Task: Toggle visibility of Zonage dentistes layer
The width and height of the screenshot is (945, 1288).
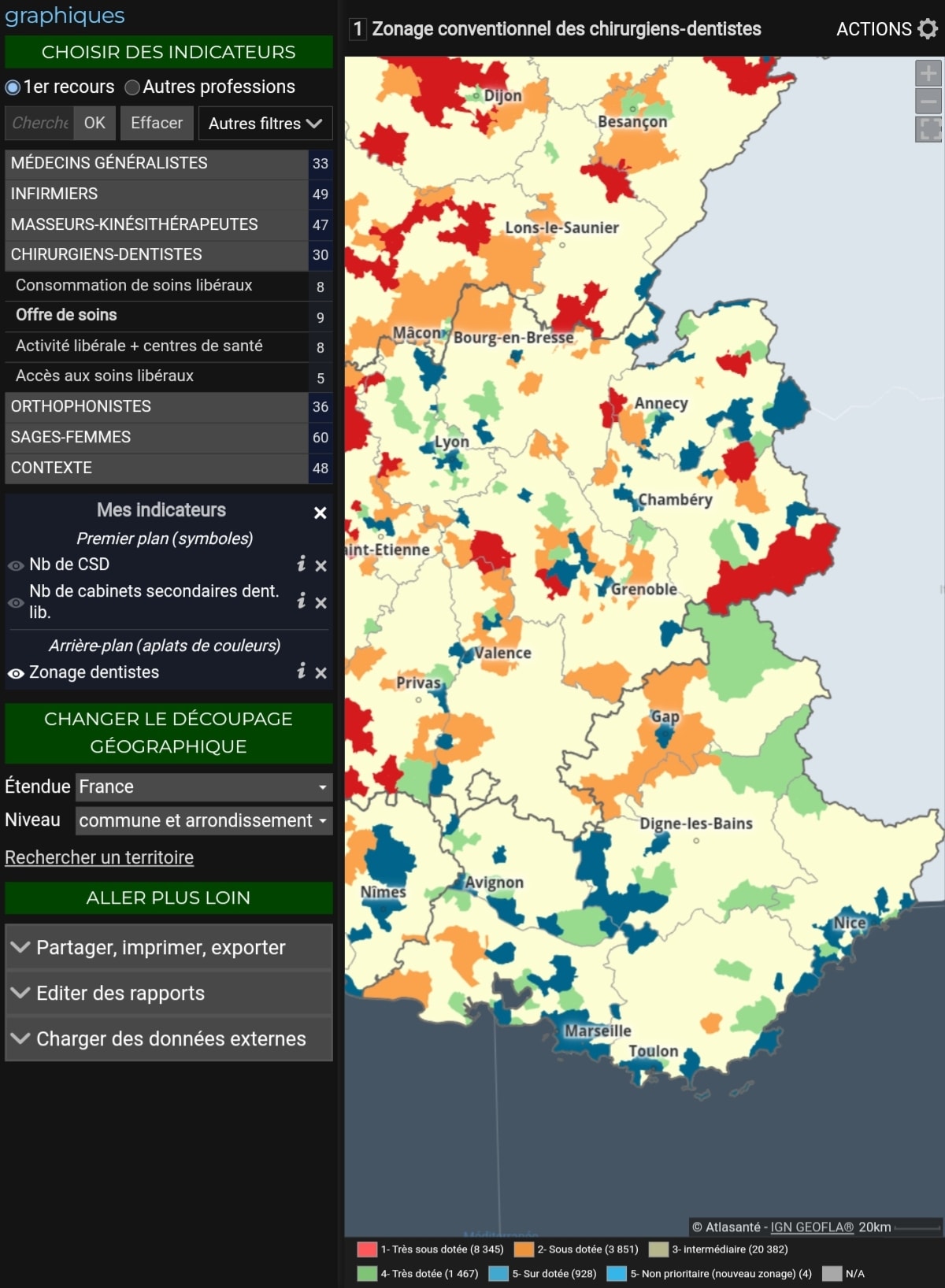Action: coord(16,673)
